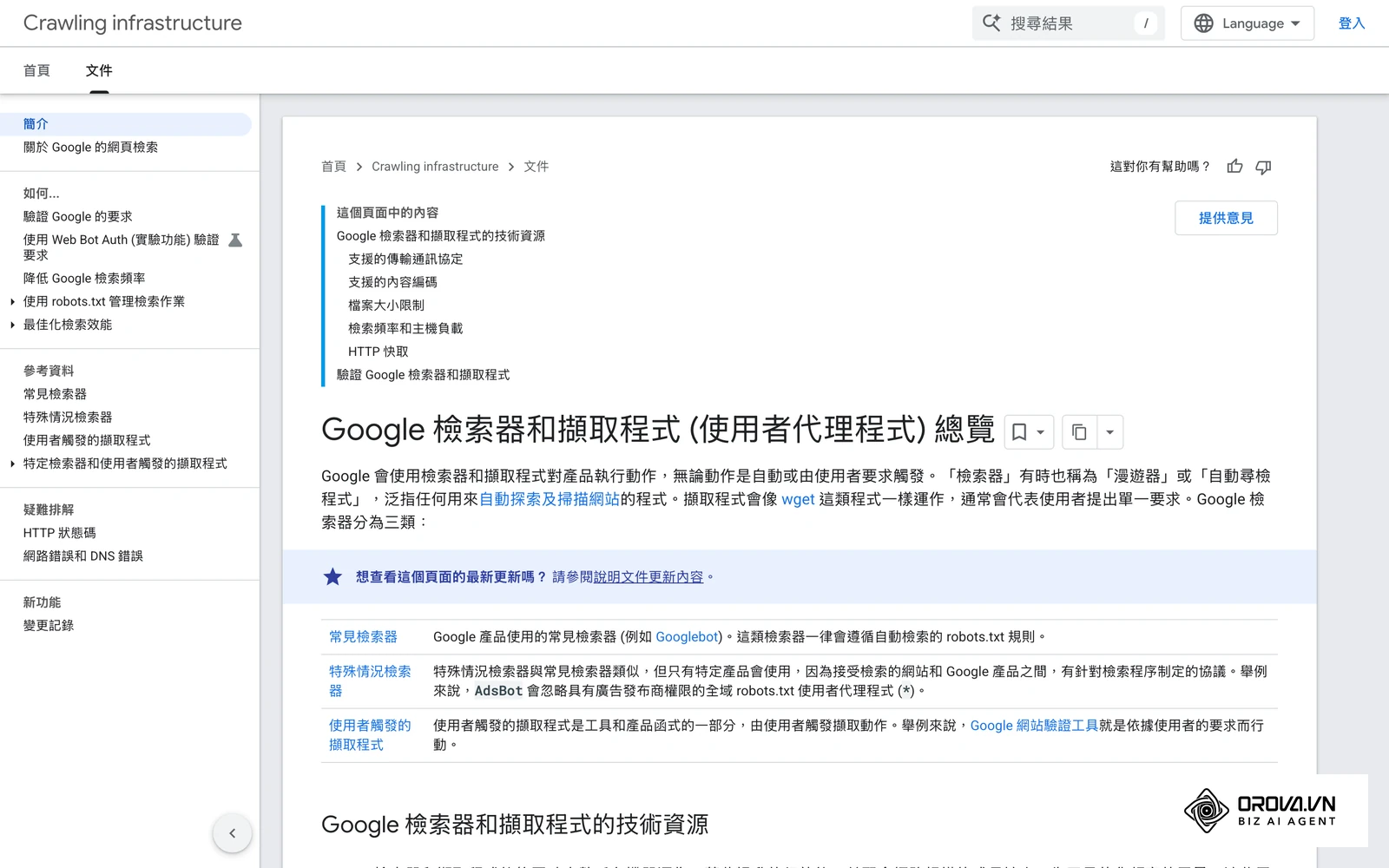Click Crawling infrastructure breadcrumb link
This screenshot has height=868, width=1389.
435,167
